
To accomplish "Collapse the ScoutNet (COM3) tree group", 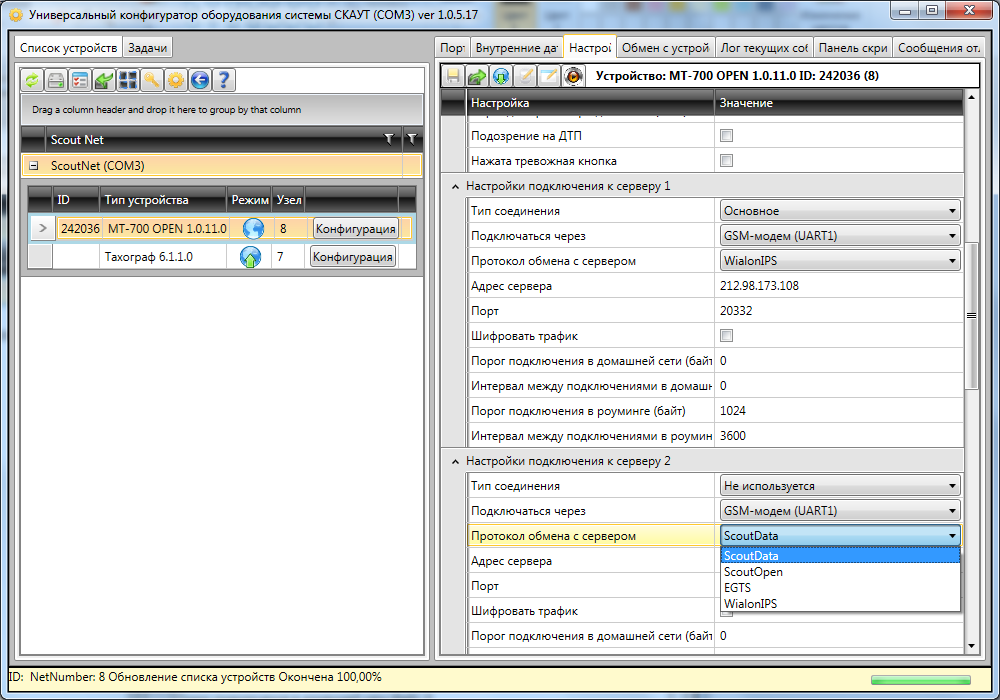I will click(x=34, y=166).
